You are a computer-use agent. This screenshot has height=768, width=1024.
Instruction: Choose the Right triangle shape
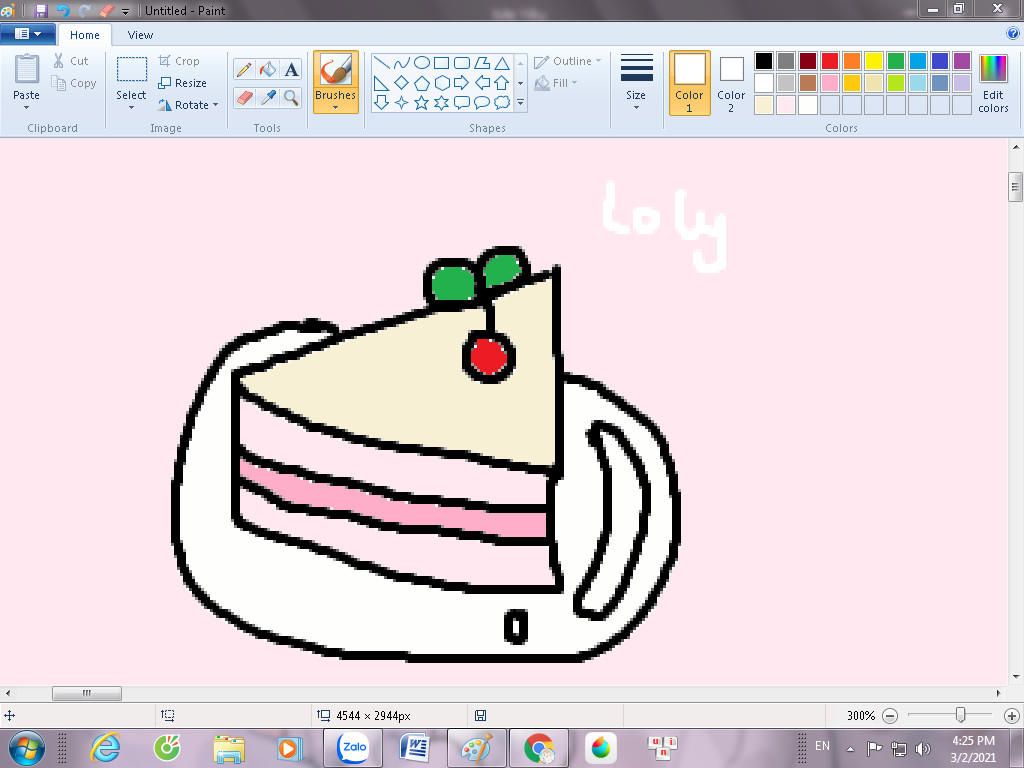[x=382, y=83]
